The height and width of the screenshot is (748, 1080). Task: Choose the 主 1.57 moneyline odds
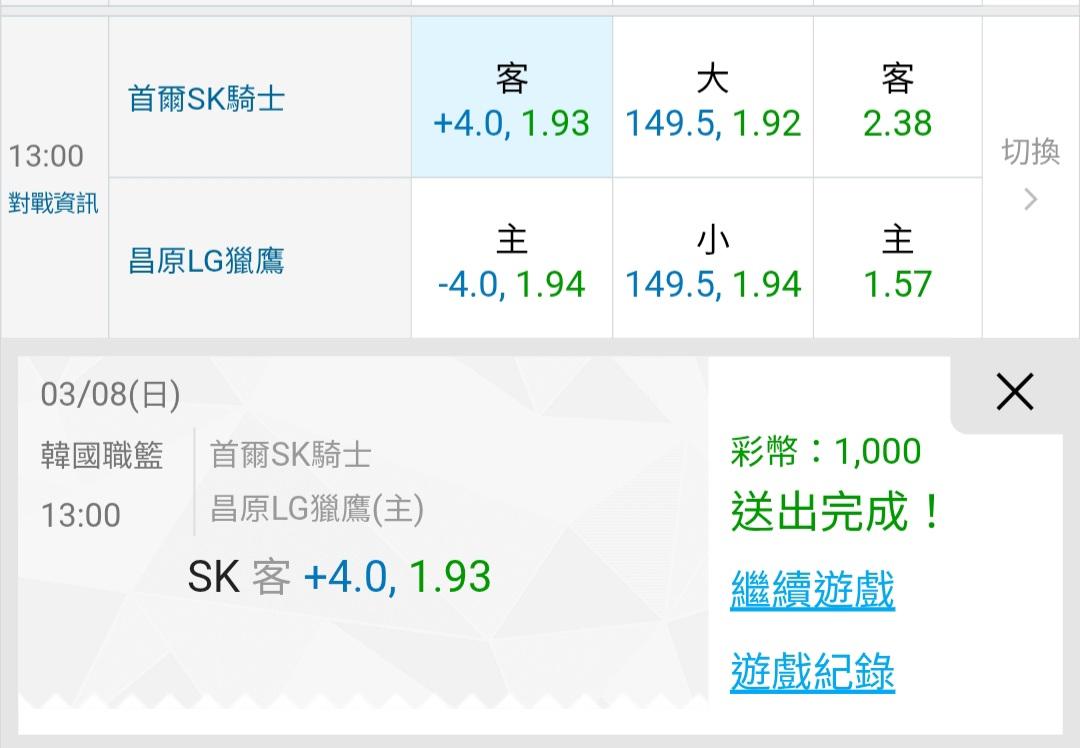pos(897,261)
